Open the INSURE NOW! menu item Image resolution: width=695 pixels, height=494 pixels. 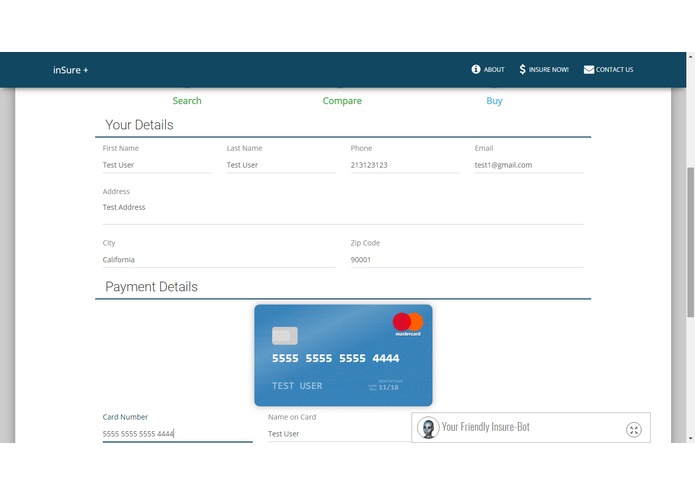tap(544, 70)
